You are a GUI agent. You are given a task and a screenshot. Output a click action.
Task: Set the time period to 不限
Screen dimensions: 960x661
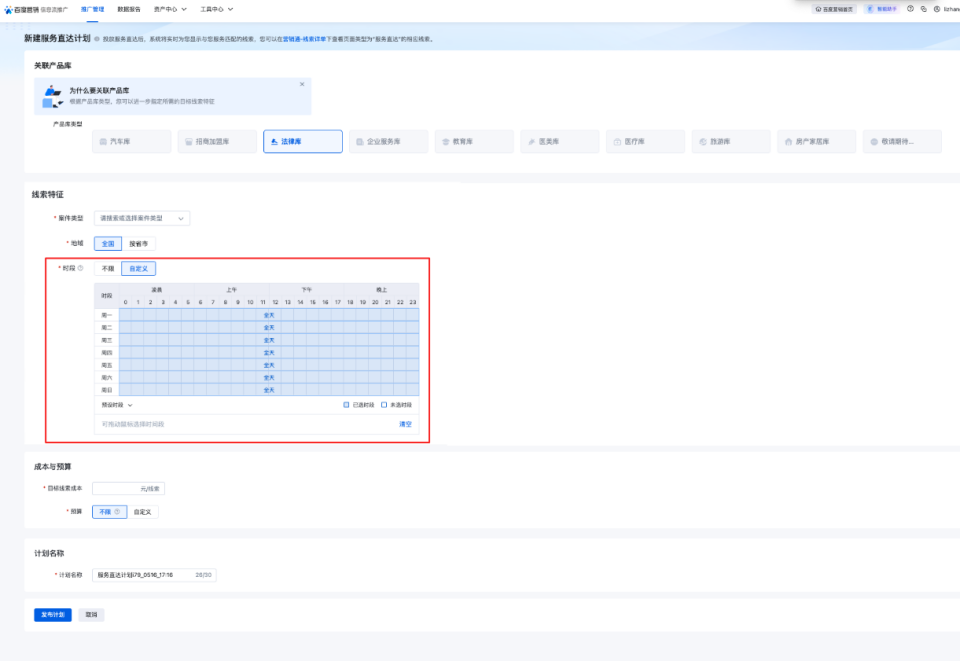pos(107,268)
